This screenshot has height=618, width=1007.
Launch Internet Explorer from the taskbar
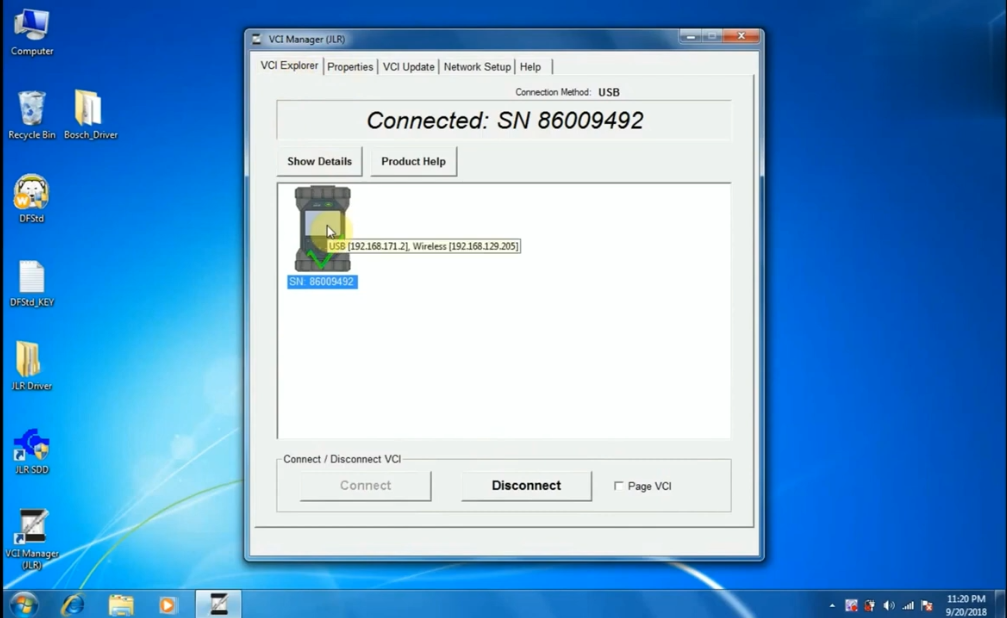click(x=73, y=605)
